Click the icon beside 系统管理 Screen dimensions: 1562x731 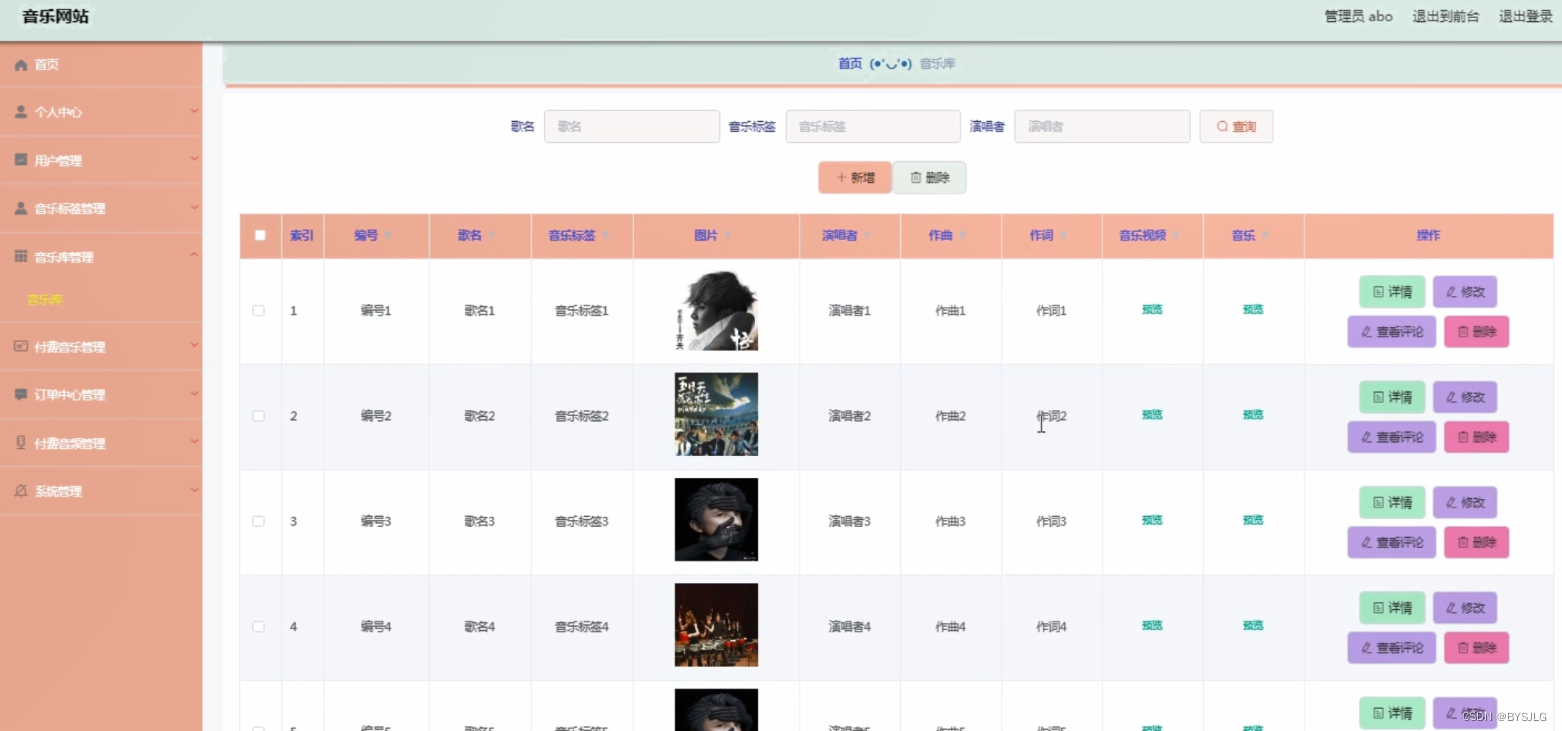pos(21,491)
